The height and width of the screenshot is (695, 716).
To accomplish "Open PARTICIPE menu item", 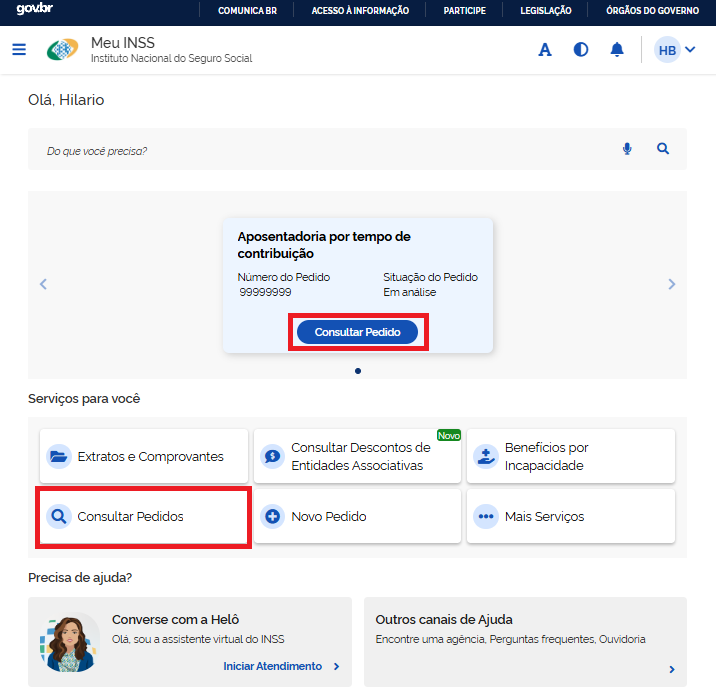I will tap(464, 11).
